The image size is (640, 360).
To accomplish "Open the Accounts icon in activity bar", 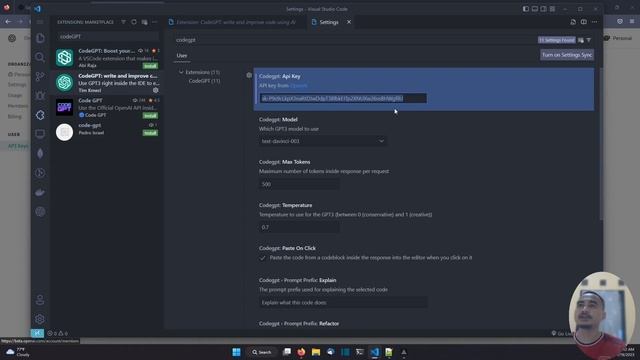I will [x=40, y=300].
